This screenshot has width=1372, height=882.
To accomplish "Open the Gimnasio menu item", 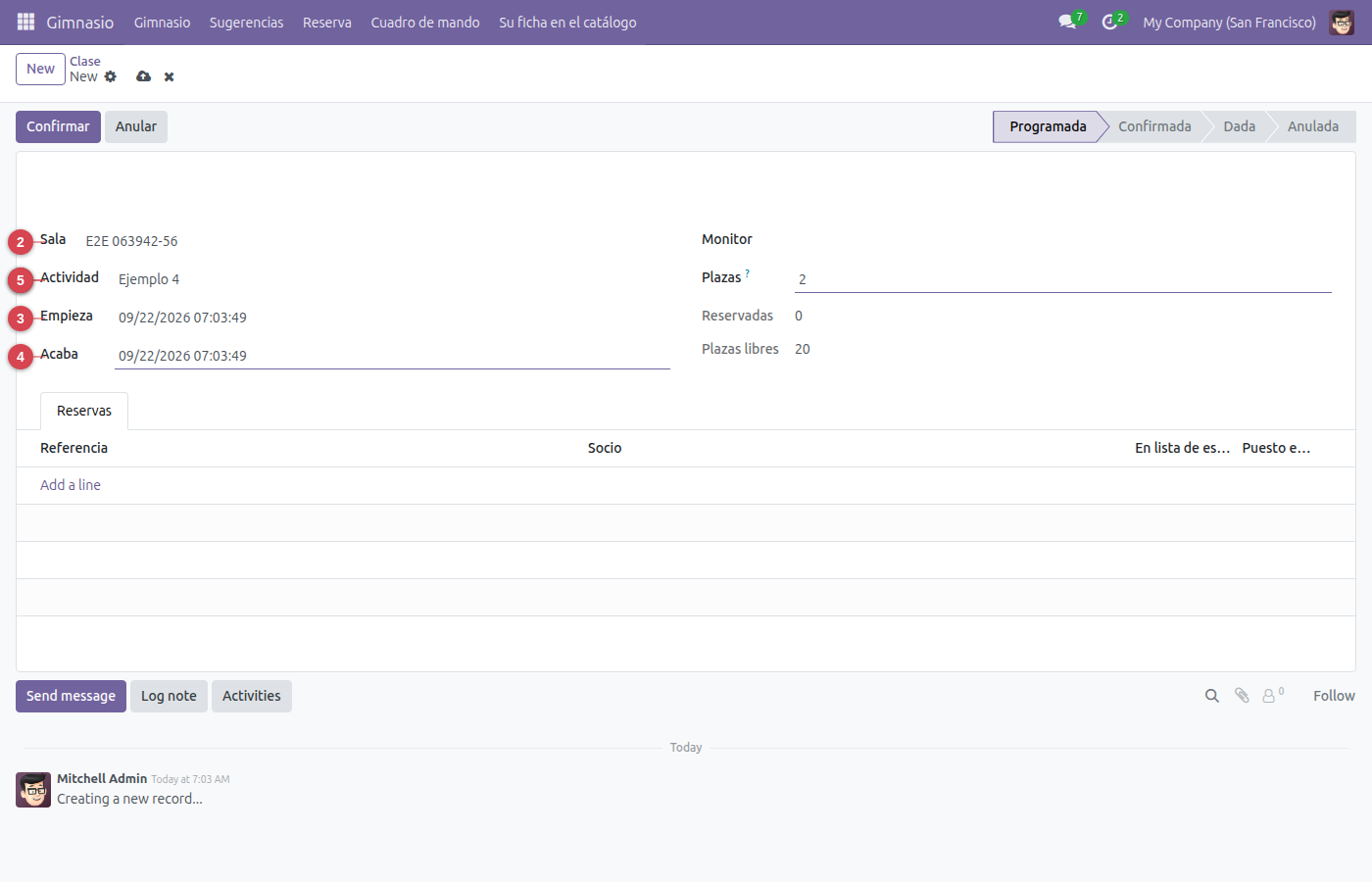I will [x=163, y=22].
